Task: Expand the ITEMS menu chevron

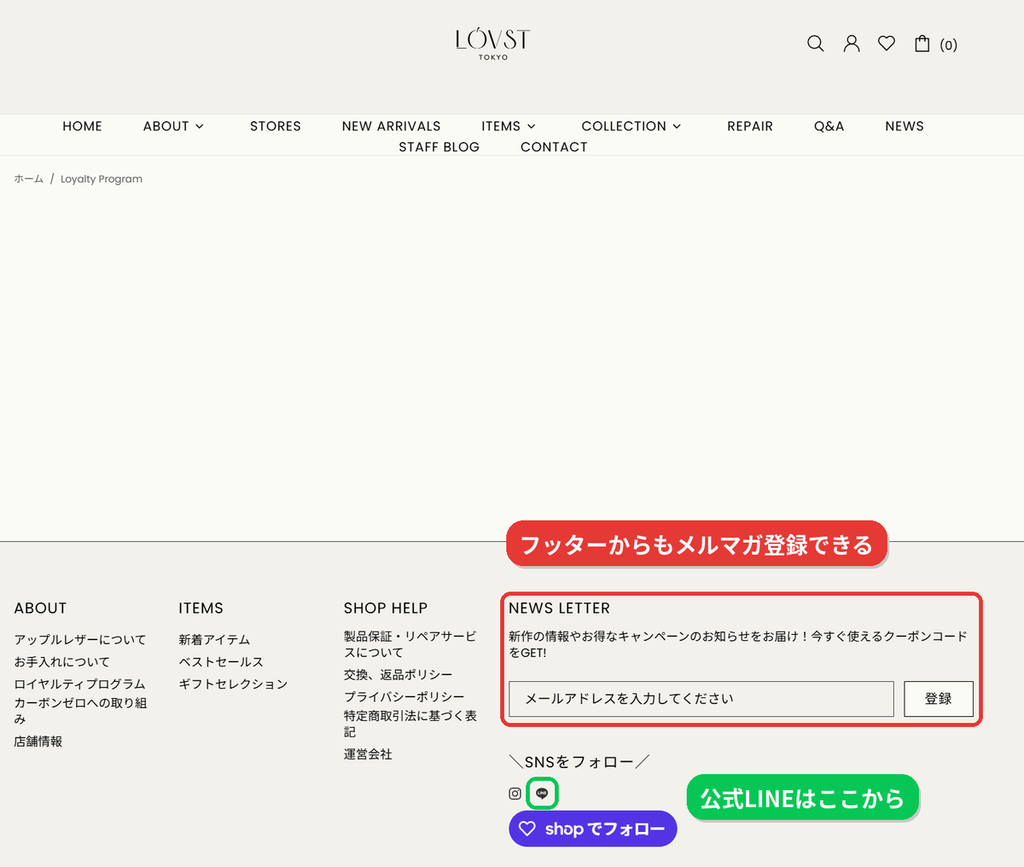Action: tap(532, 127)
